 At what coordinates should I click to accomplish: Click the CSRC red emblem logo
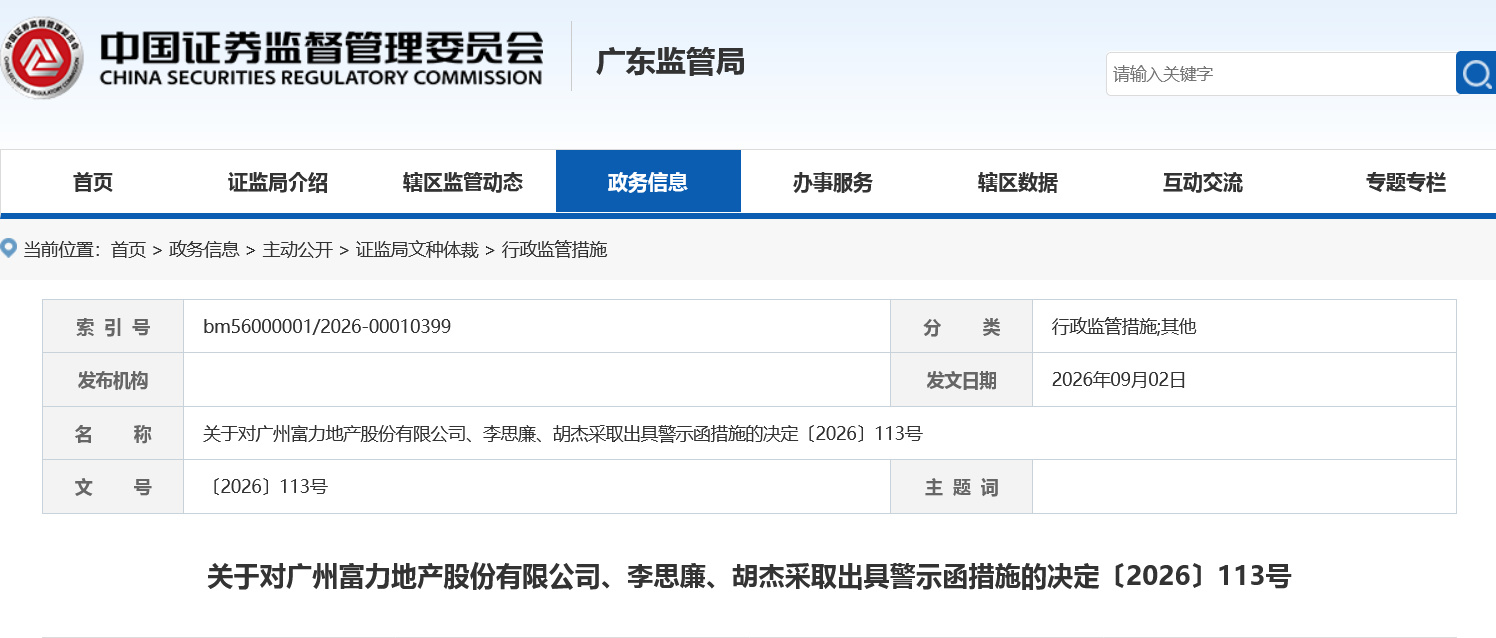pyautogui.click(x=42, y=56)
